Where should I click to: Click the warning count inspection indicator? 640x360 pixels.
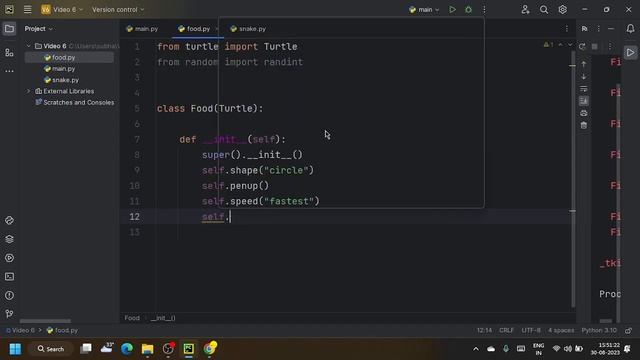point(548,44)
